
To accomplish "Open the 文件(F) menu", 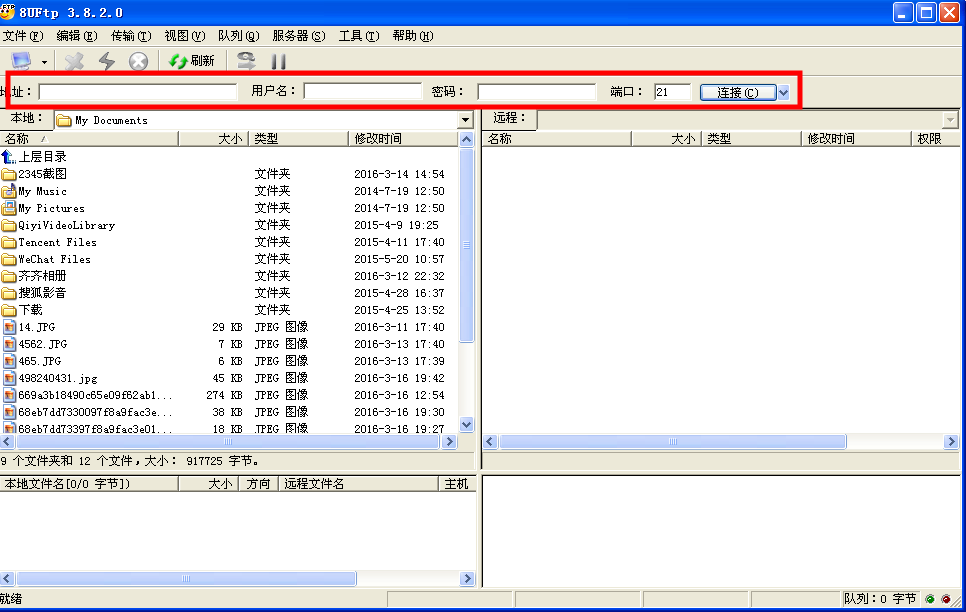I will 23,36.
